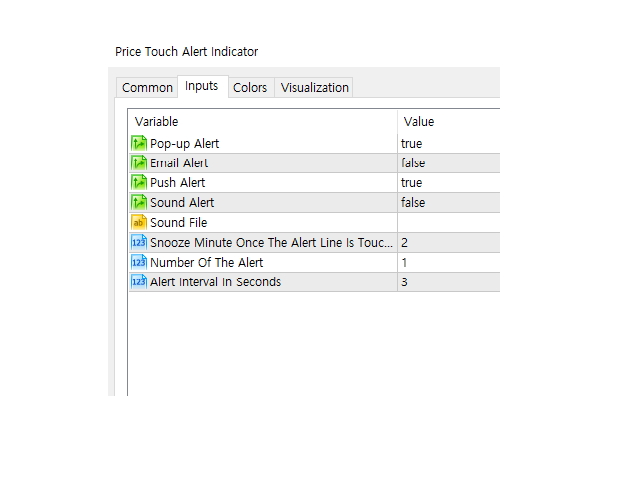Click the Number Of The Alert icon
This screenshot has height=480, width=640.
click(139, 262)
